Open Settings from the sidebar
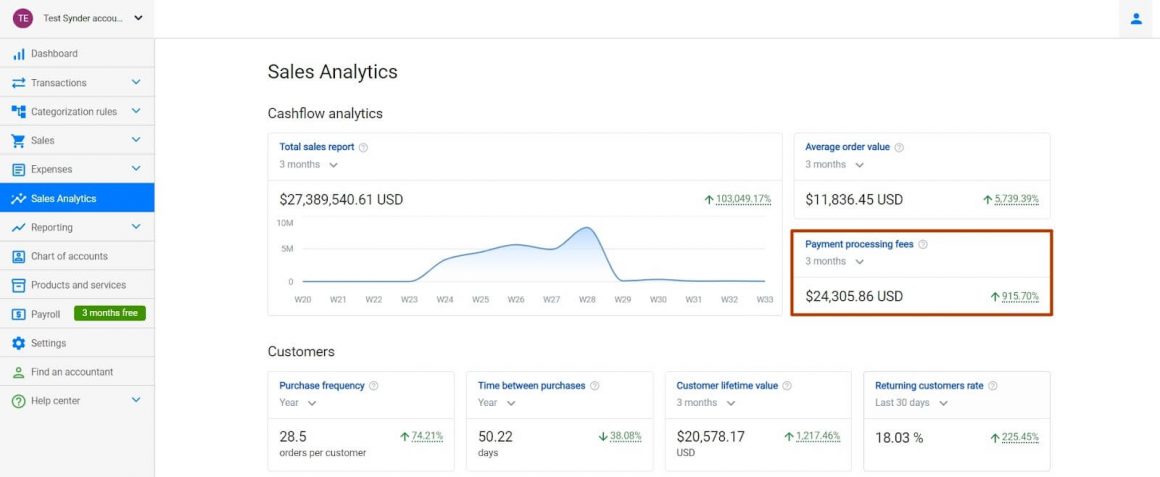 coord(48,343)
